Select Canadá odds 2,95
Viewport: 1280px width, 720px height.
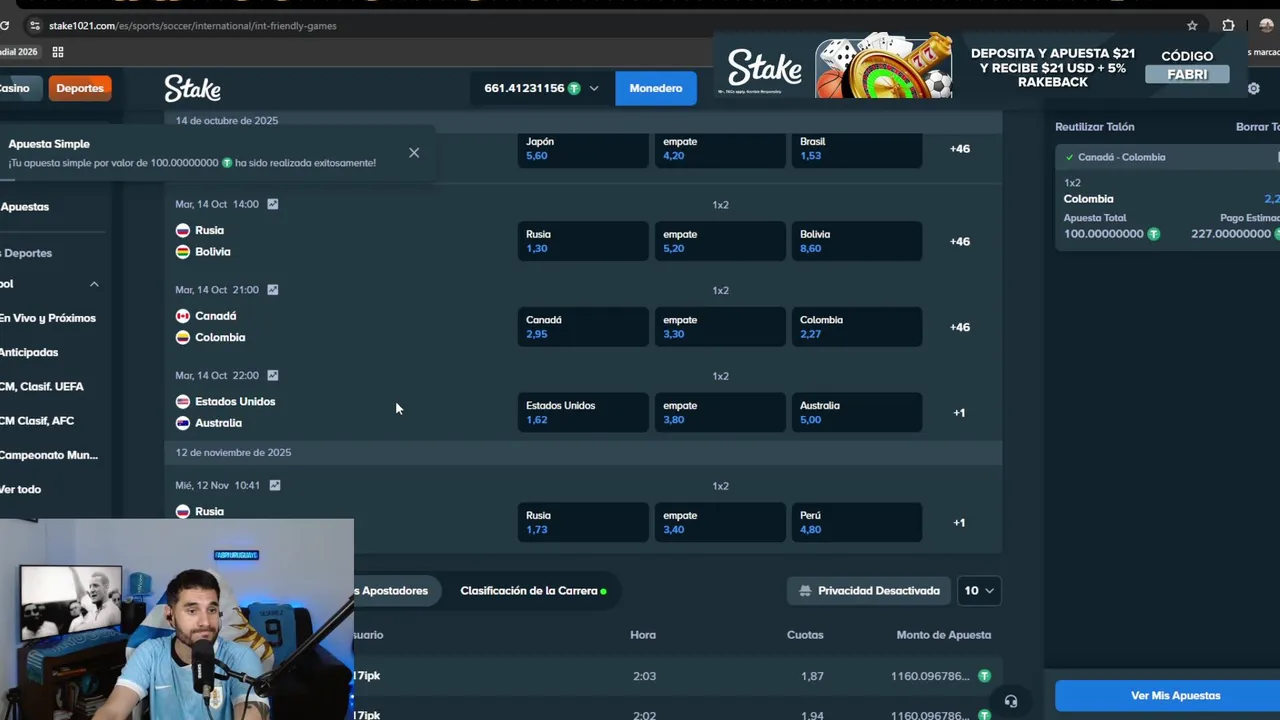(583, 327)
